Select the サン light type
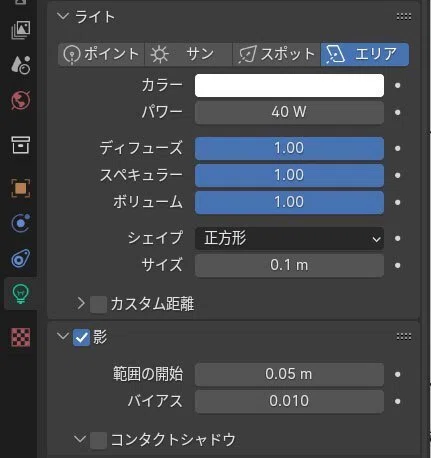 point(189,54)
